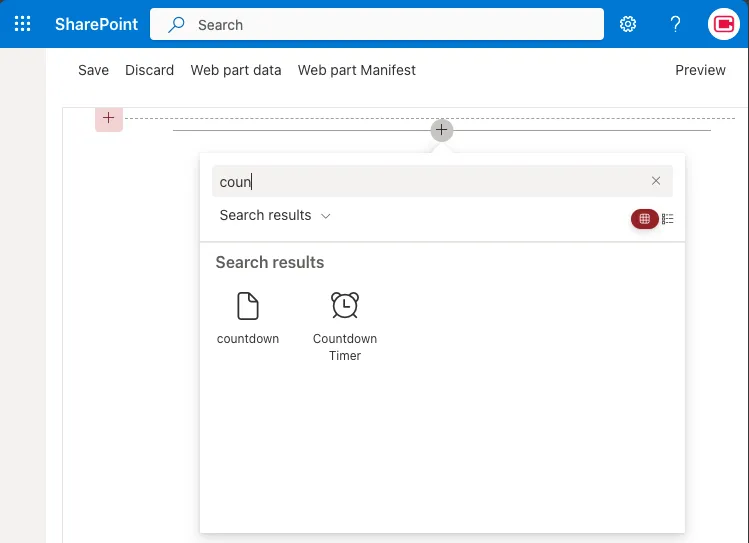Click the gray add web part plus
The image size is (749, 543).
(x=442, y=130)
